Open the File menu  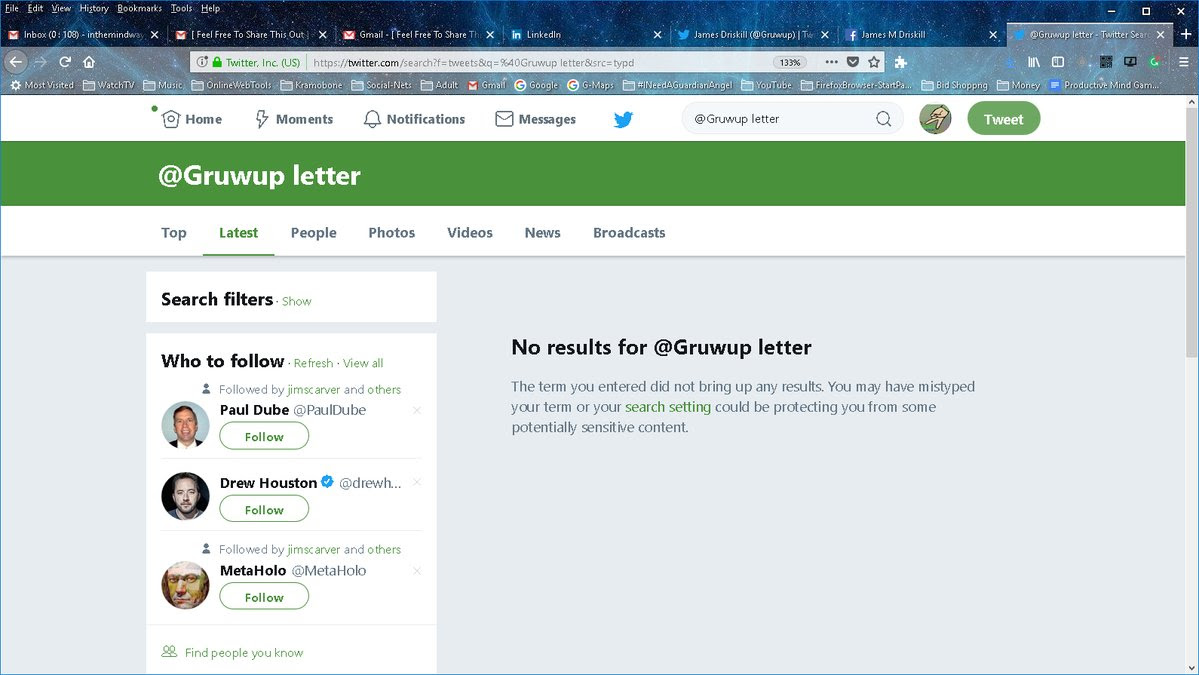point(12,8)
